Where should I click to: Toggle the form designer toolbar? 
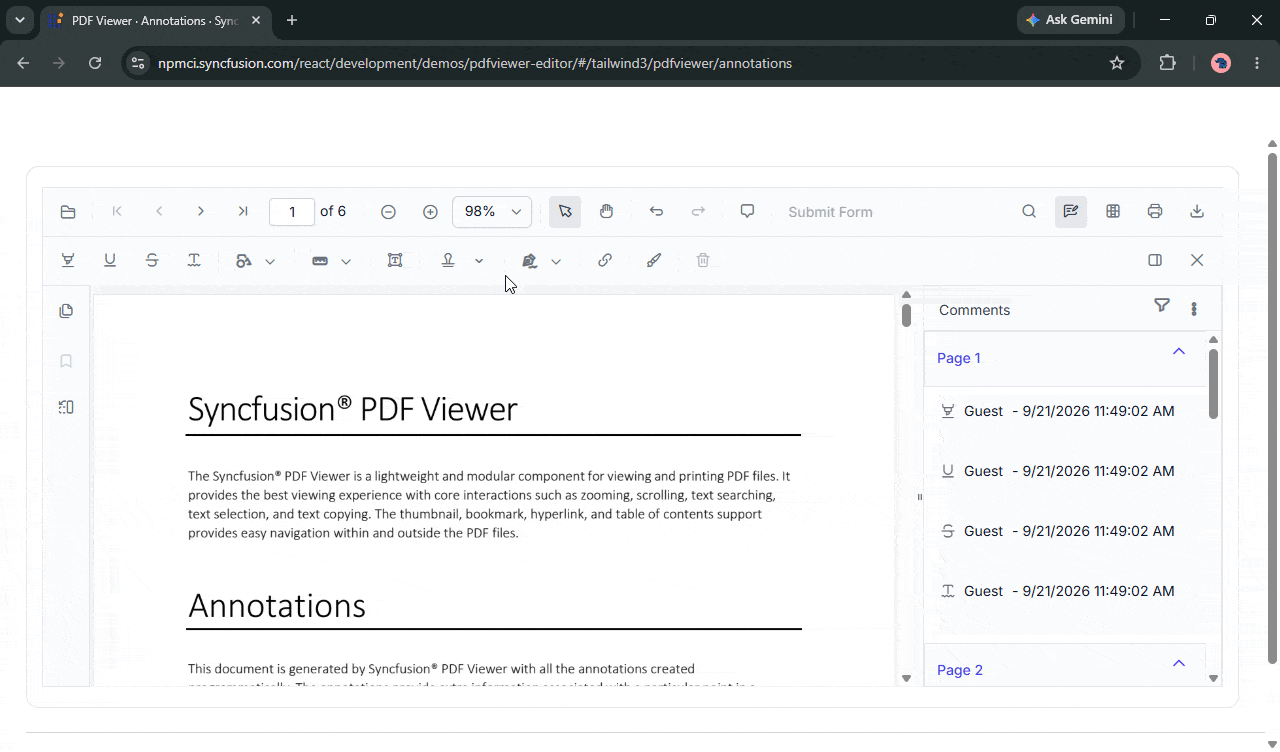click(1113, 212)
